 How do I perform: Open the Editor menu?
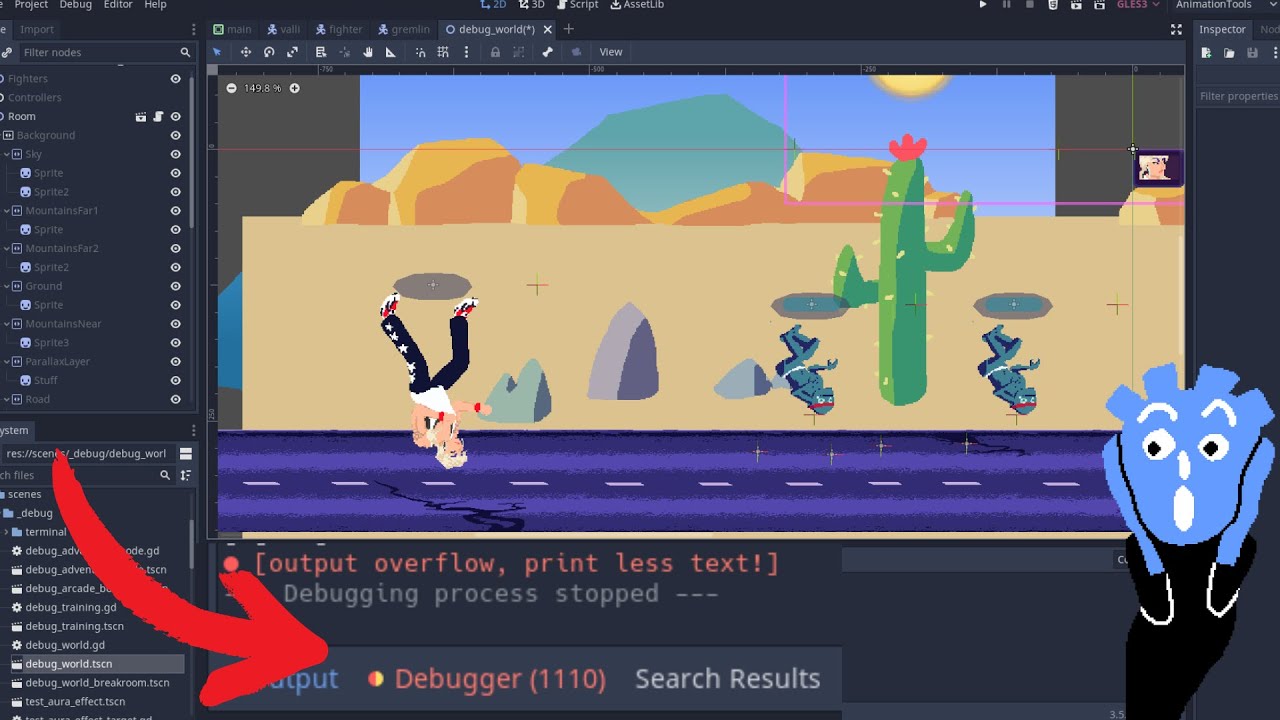[x=118, y=5]
